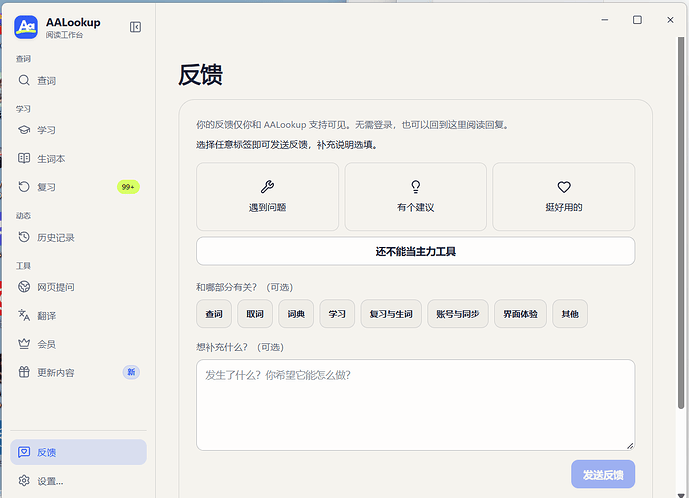Click the scrollbar down arrow

681,495
